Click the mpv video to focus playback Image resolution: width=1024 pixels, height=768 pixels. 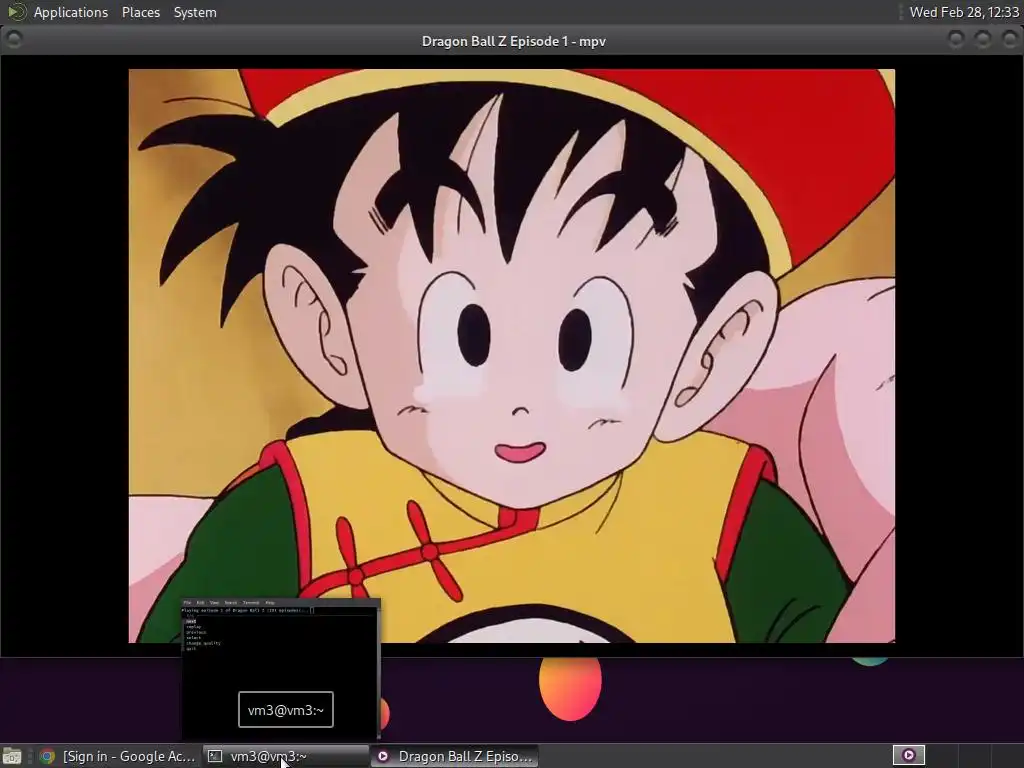point(511,356)
